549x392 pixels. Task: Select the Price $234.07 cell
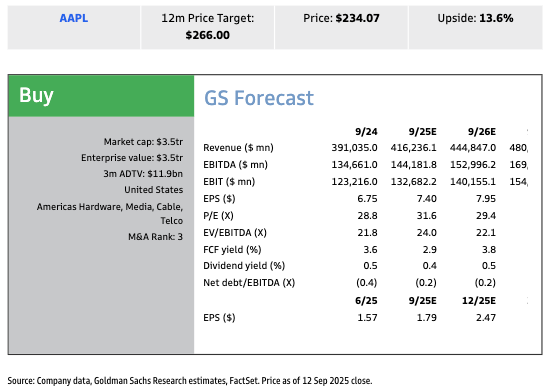click(x=341, y=27)
